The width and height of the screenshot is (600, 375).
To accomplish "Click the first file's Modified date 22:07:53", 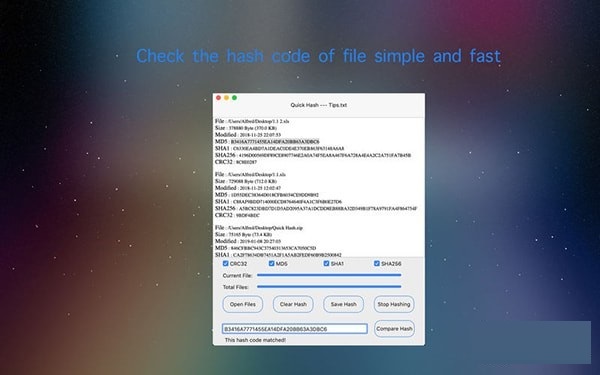I will tap(248, 135).
